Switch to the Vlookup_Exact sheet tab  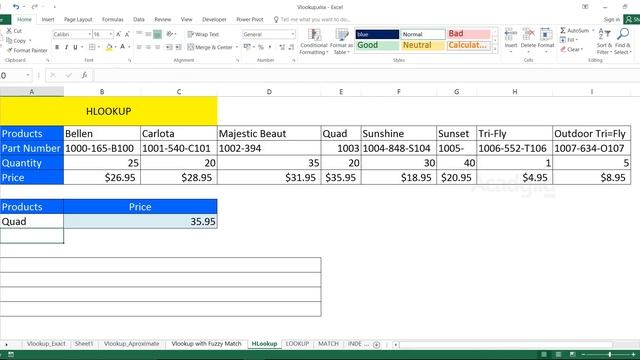tap(46, 344)
